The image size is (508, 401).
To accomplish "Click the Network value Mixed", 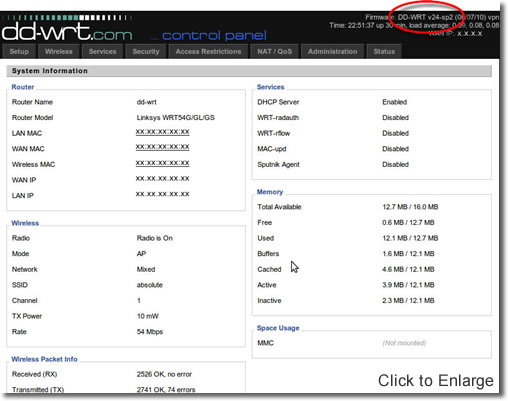I will (x=146, y=269).
